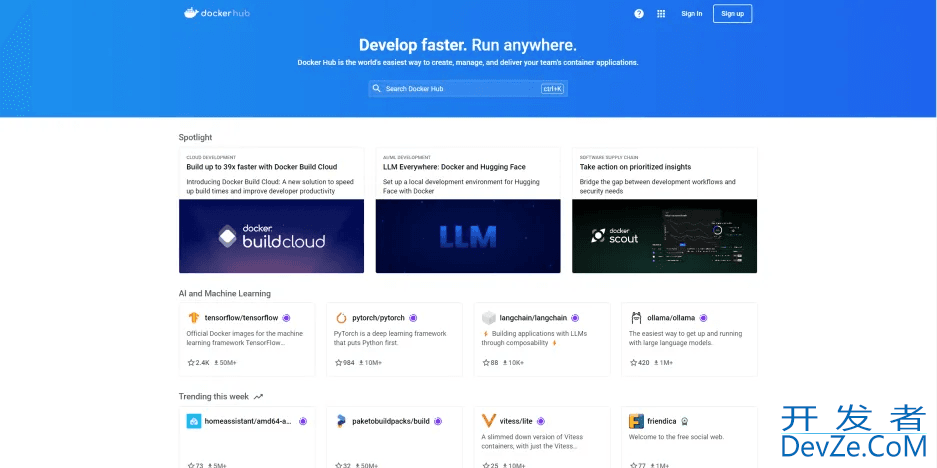The height and width of the screenshot is (468, 937).
Task: Click verified badge next to langchain/langchain
Action: pos(575,318)
